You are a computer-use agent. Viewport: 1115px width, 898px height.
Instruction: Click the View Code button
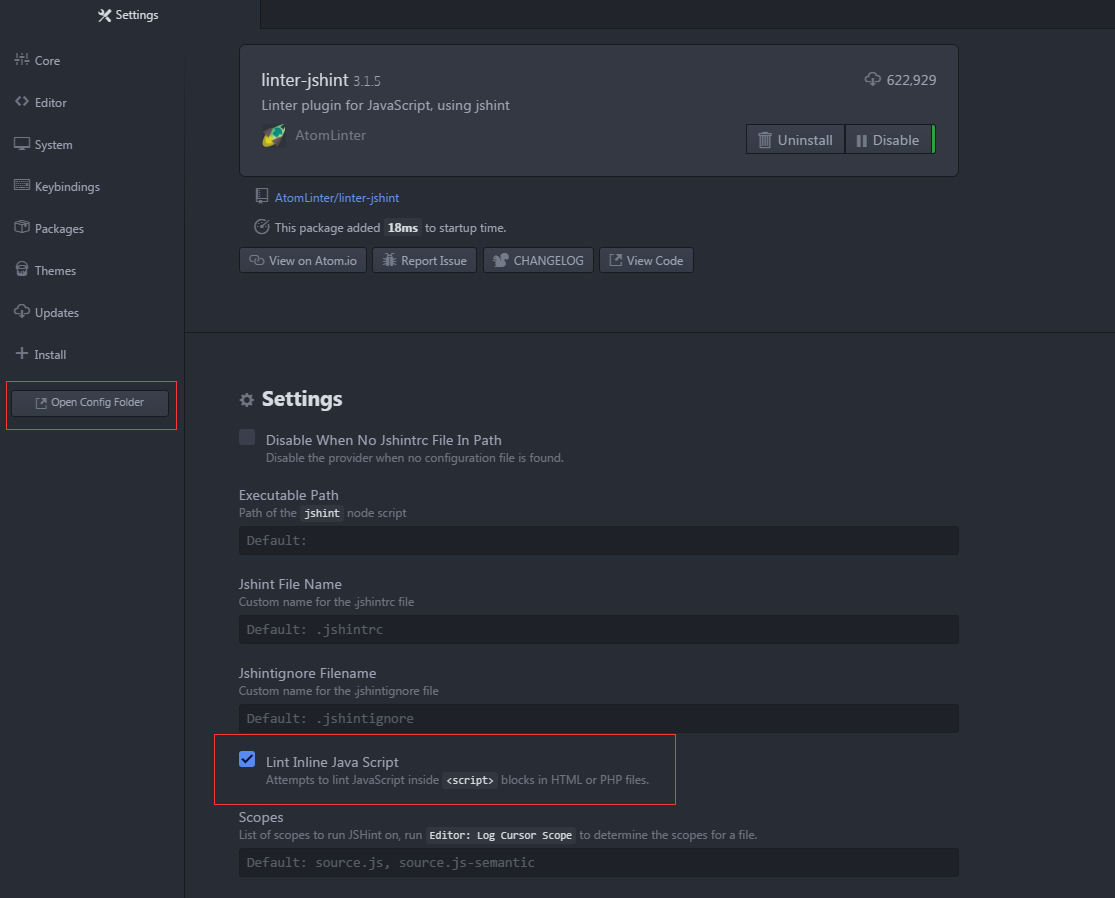646,260
